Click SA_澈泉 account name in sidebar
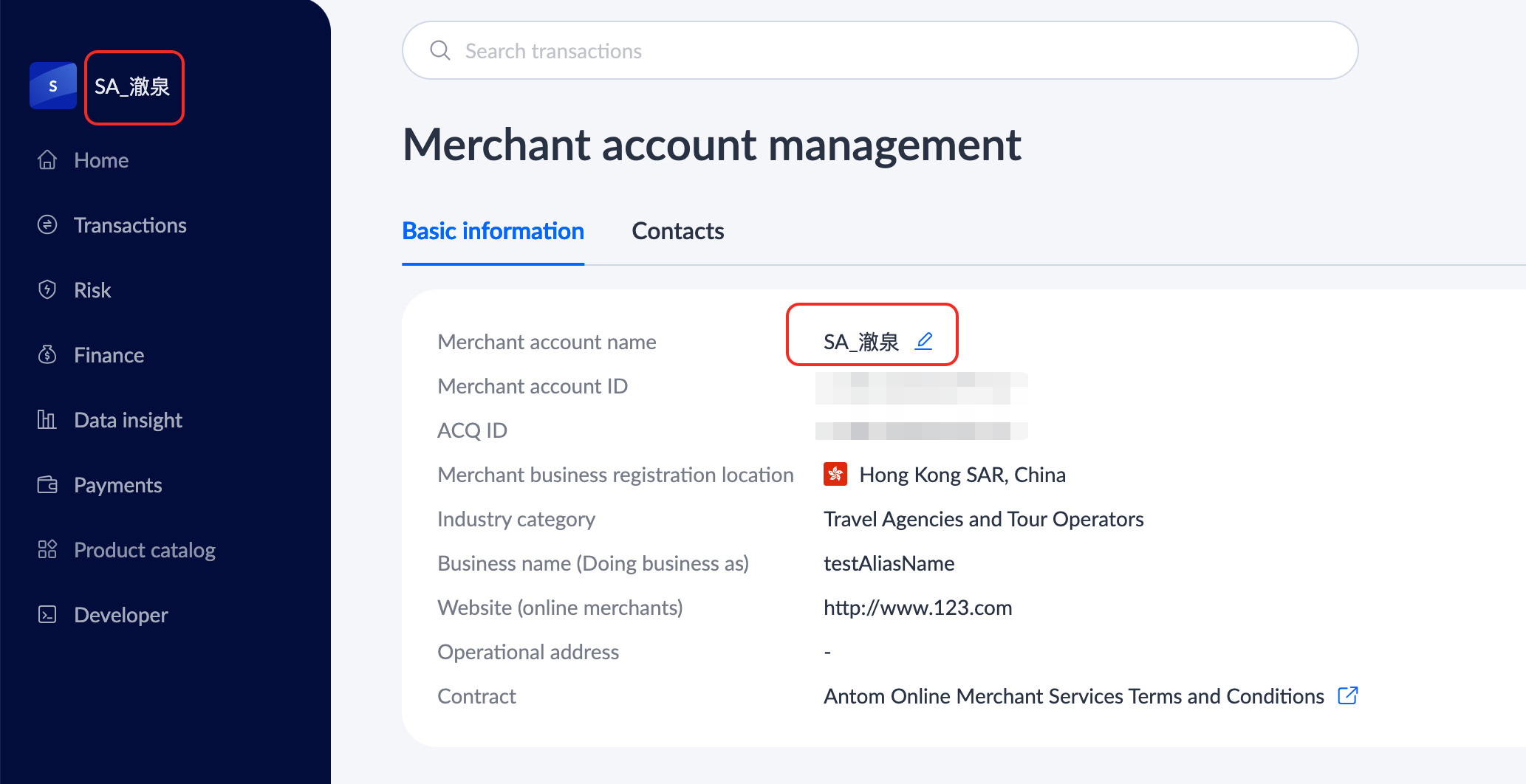Viewport: 1526px width, 784px height. (133, 87)
